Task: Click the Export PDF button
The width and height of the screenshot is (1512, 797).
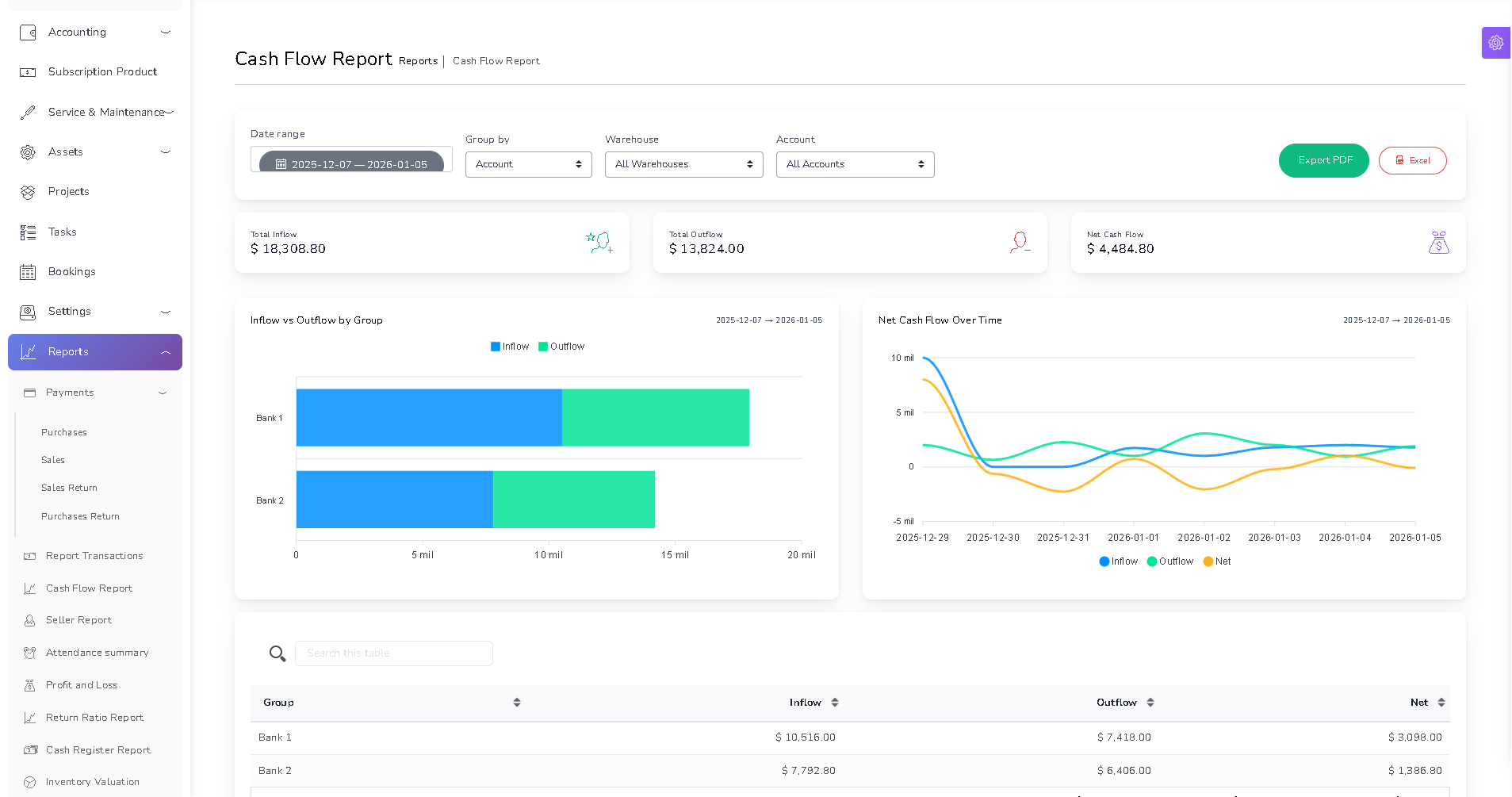Action: 1323,160
